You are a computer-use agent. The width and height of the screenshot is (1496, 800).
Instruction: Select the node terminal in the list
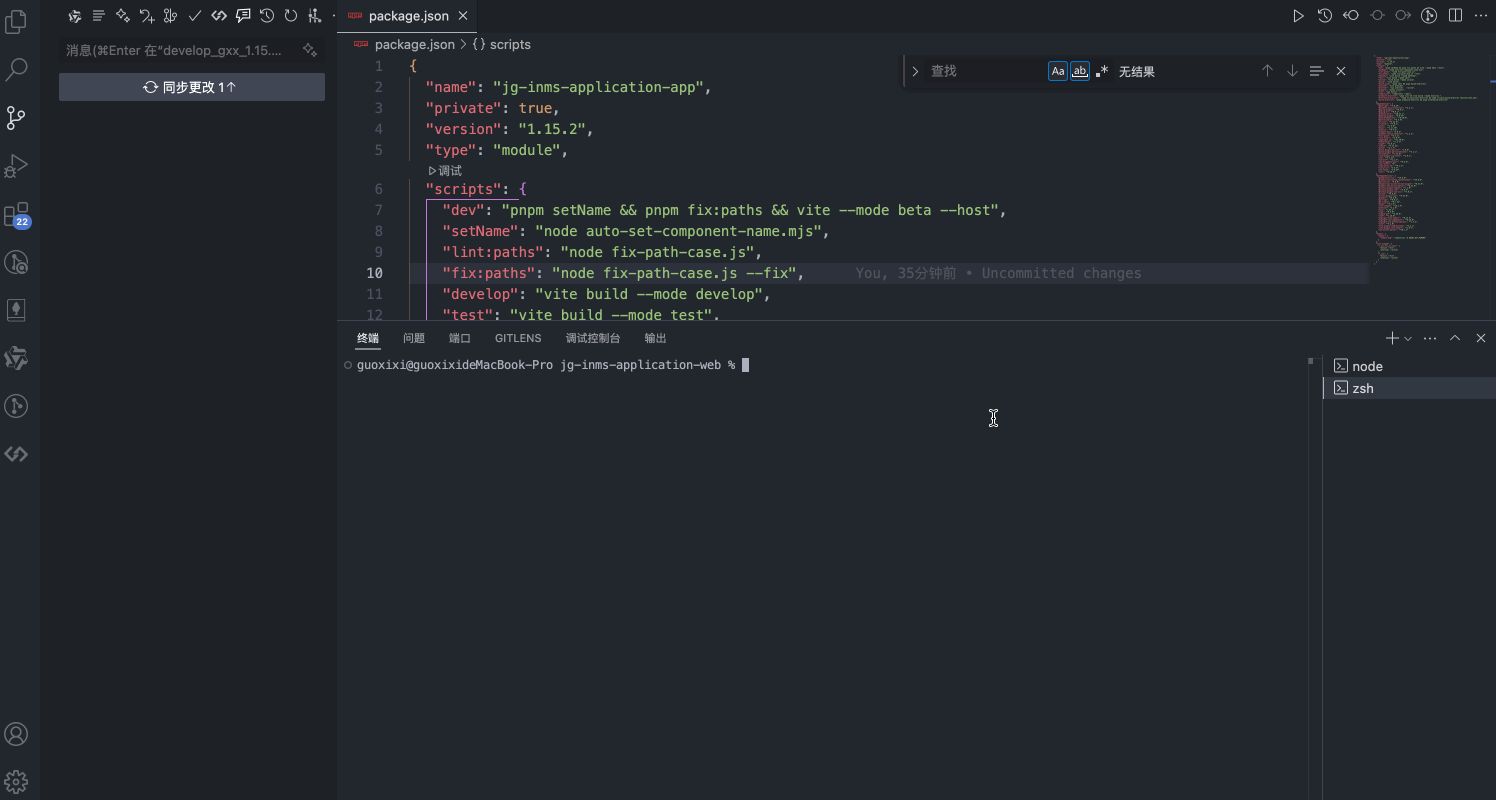coord(1409,366)
